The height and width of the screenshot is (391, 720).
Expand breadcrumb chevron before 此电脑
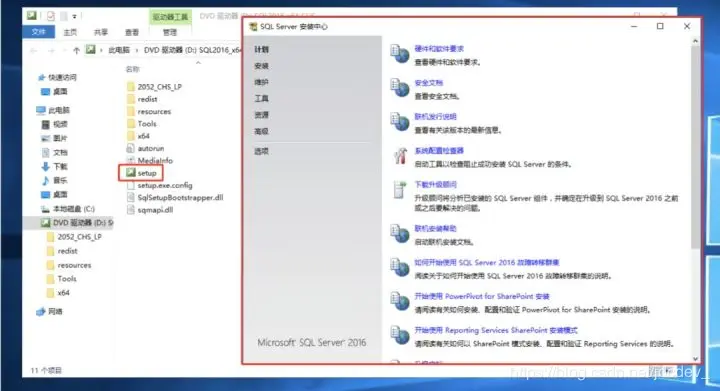click(101, 50)
